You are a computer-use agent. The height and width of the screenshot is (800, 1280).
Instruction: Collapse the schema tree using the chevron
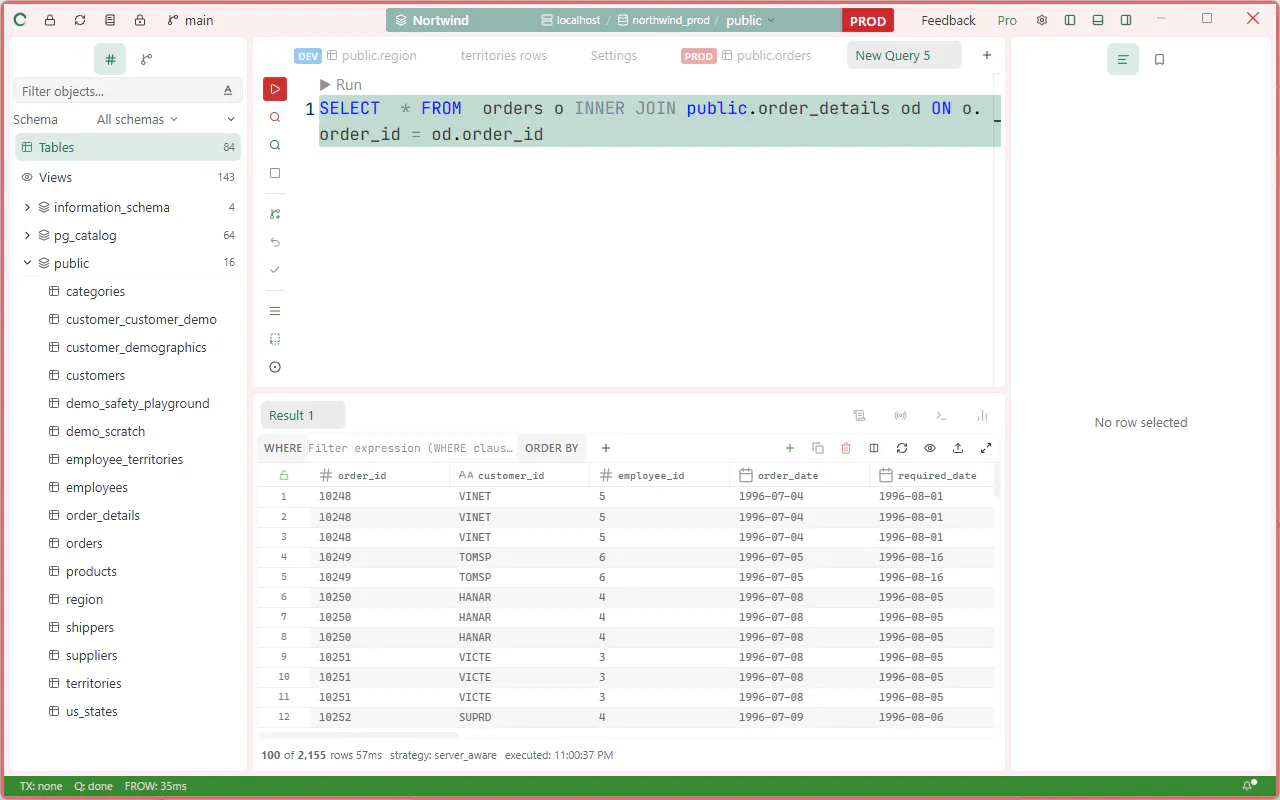pyautogui.click(x=231, y=119)
